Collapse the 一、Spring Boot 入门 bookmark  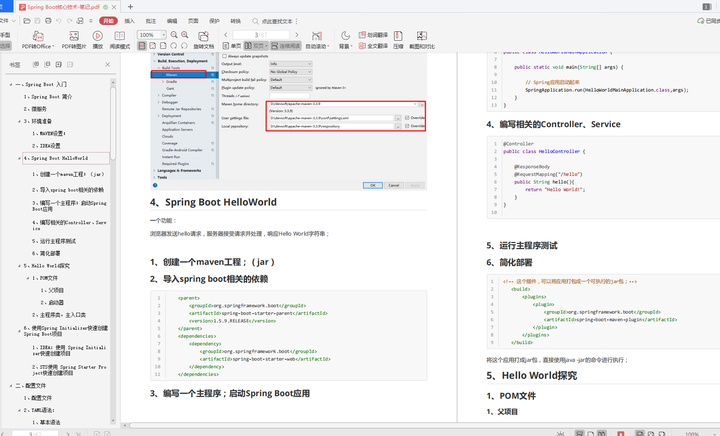point(11,84)
